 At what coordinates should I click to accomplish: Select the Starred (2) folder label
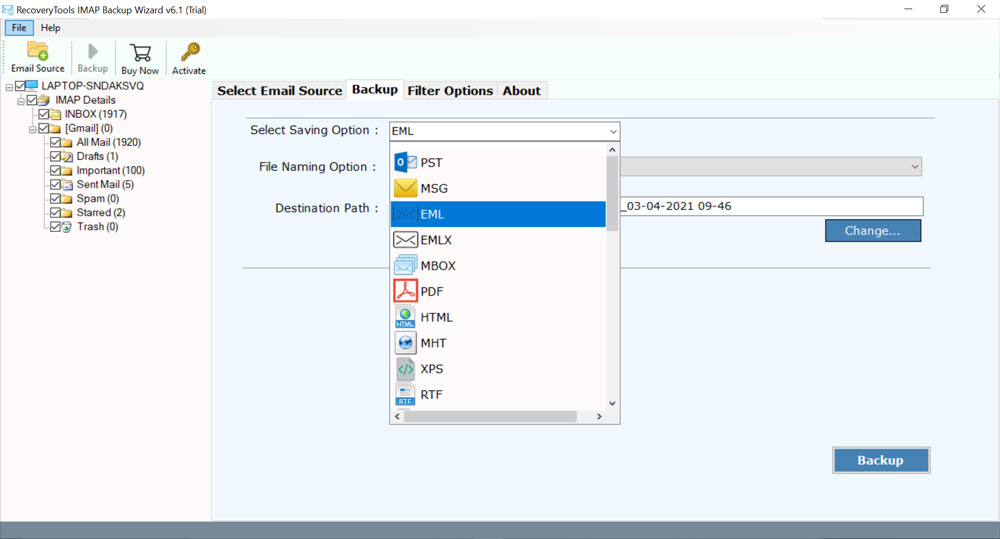tap(101, 212)
